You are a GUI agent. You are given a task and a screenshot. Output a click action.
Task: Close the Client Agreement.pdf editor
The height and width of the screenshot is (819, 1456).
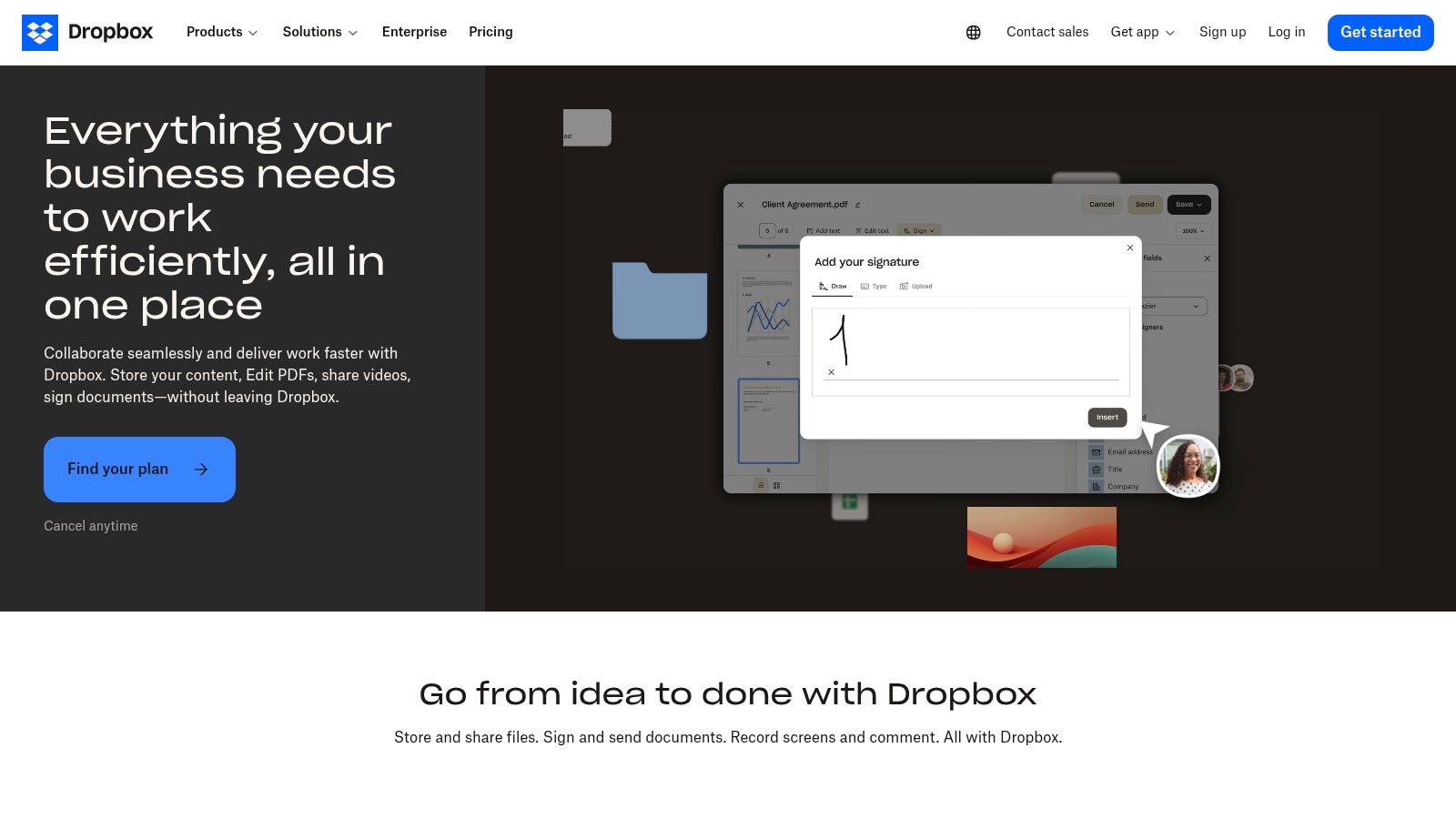click(x=741, y=205)
